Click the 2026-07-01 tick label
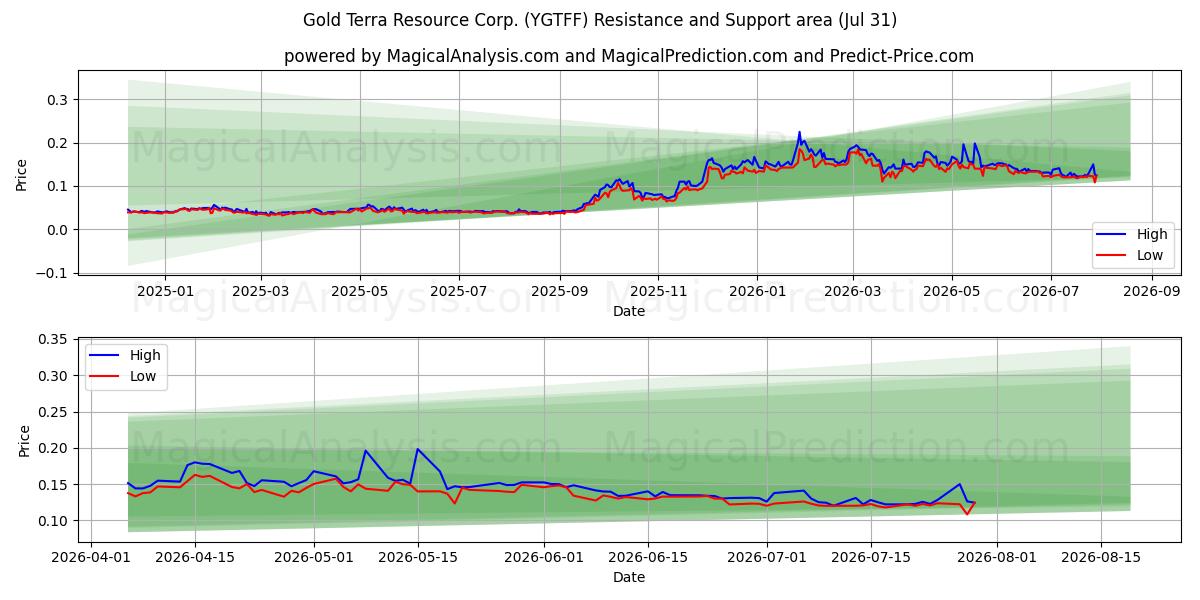This screenshot has width=1200, height=600. coord(767,558)
